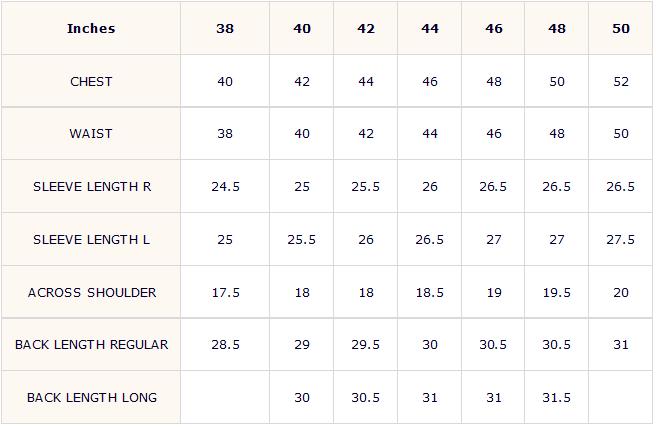Select back length long value 31.5
Image resolution: width=656 pixels, height=427 pixels.
(x=556, y=397)
